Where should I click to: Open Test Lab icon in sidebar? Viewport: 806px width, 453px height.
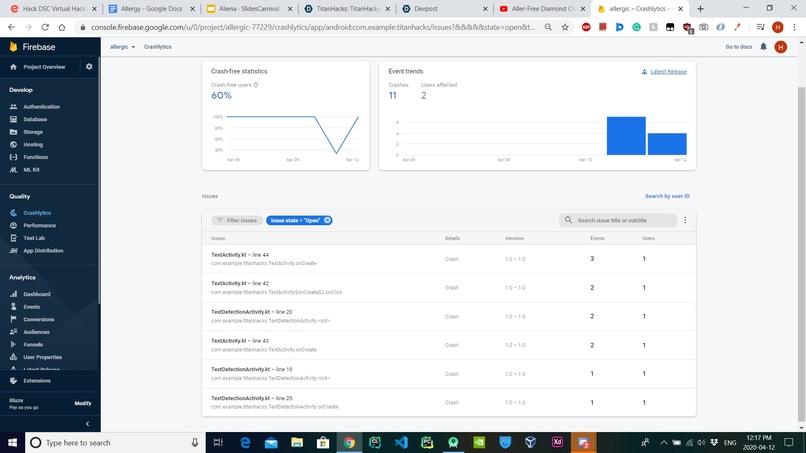pyautogui.click(x=13, y=238)
